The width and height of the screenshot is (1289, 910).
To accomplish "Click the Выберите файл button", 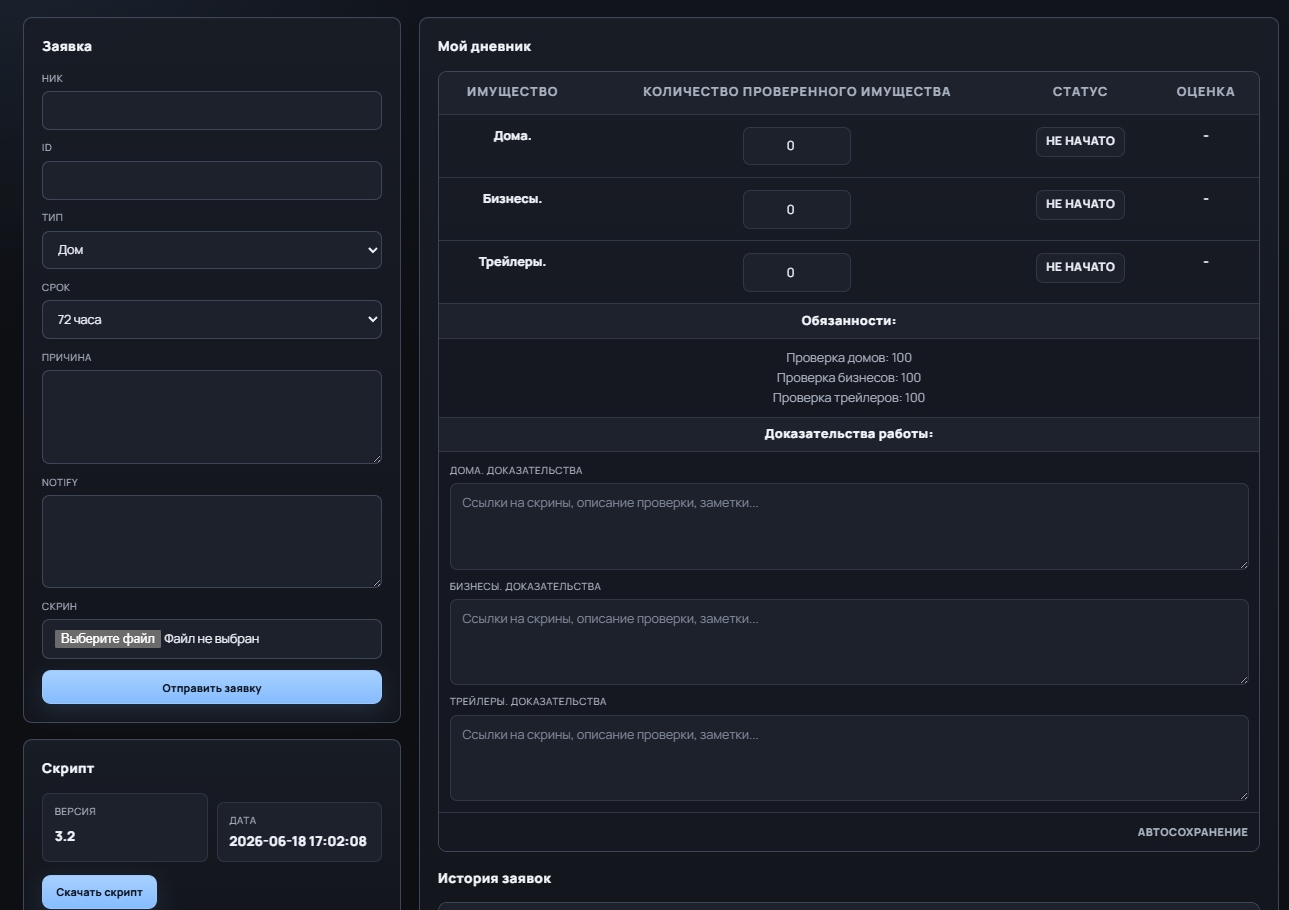I will [108, 639].
